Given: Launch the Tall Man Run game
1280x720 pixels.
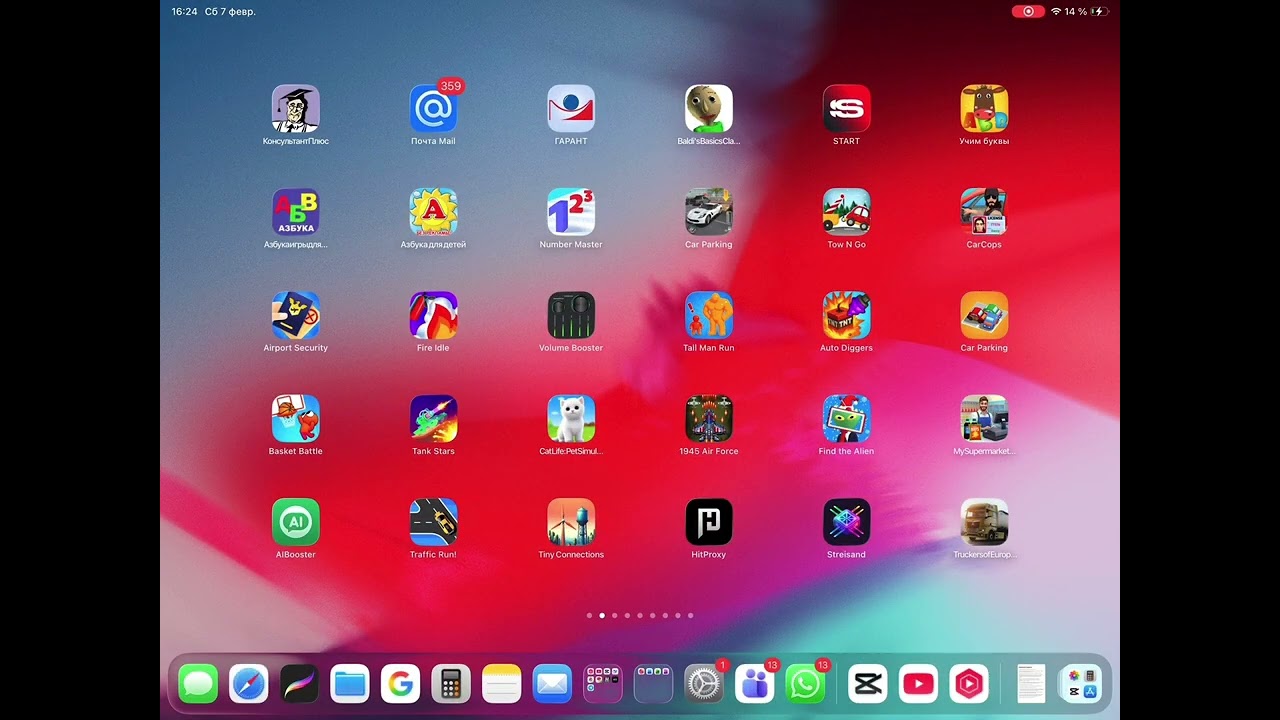Looking at the screenshot, I should [x=709, y=315].
